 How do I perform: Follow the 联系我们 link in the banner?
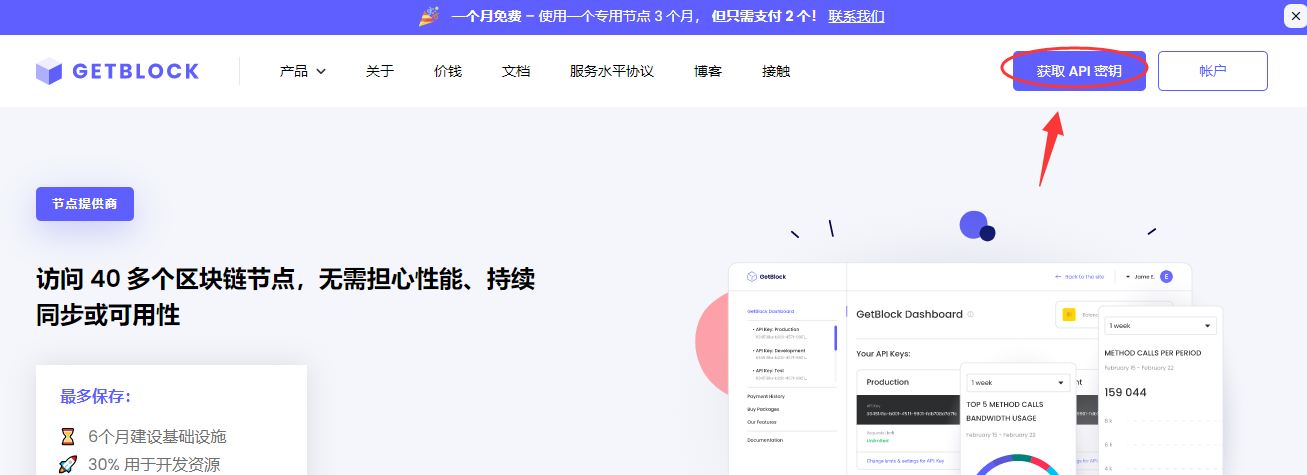click(856, 16)
